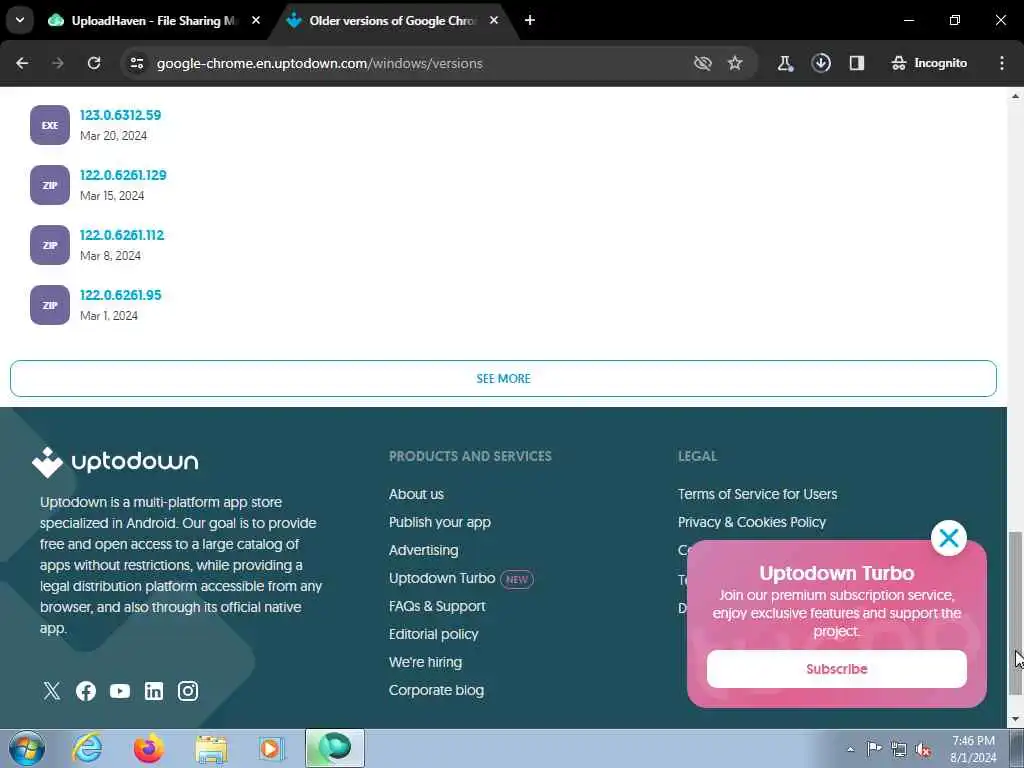The image size is (1024, 768).
Task: Launch Internet Explorer from taskbar
Action: point(87,748)
